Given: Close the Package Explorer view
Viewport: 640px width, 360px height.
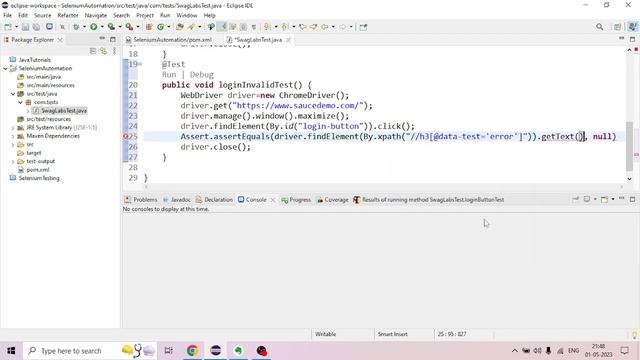Looking at the screenshot, I should pos(60,40).
